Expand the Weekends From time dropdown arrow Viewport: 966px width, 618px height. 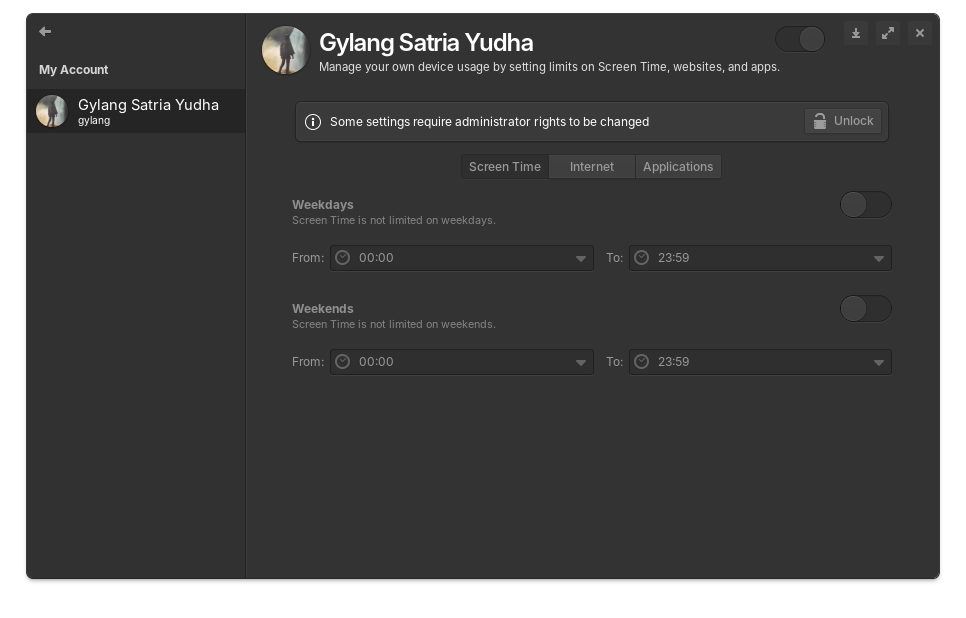point(580,363)
